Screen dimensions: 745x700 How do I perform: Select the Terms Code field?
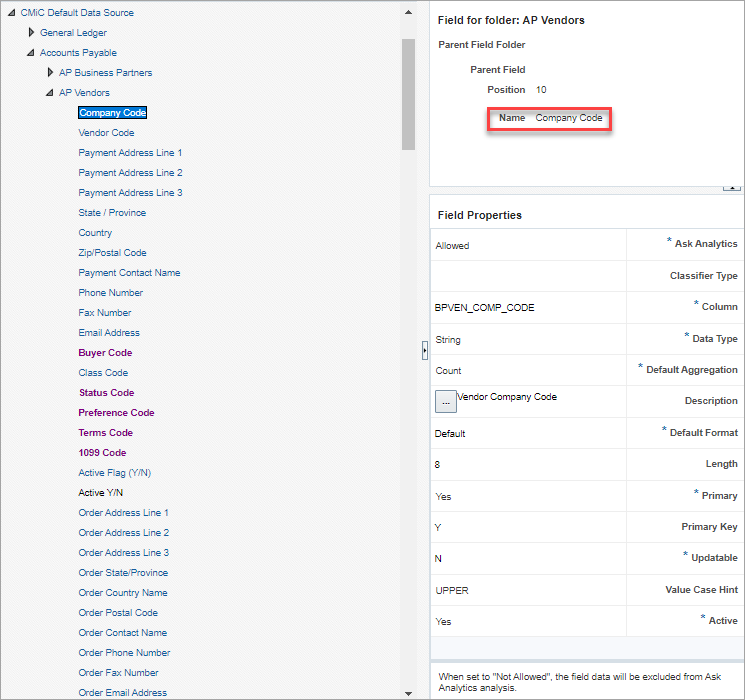point(105,432)
